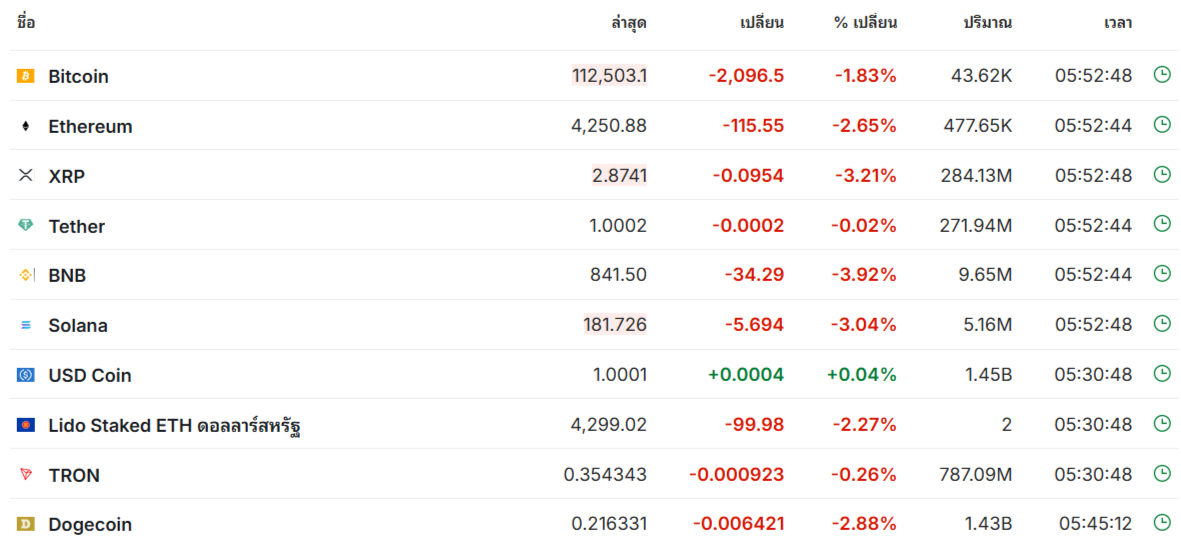Click the Ethereum diamond logo icon
The width and height of the screenshot is (1181, 546).
(x=26, y=126)
